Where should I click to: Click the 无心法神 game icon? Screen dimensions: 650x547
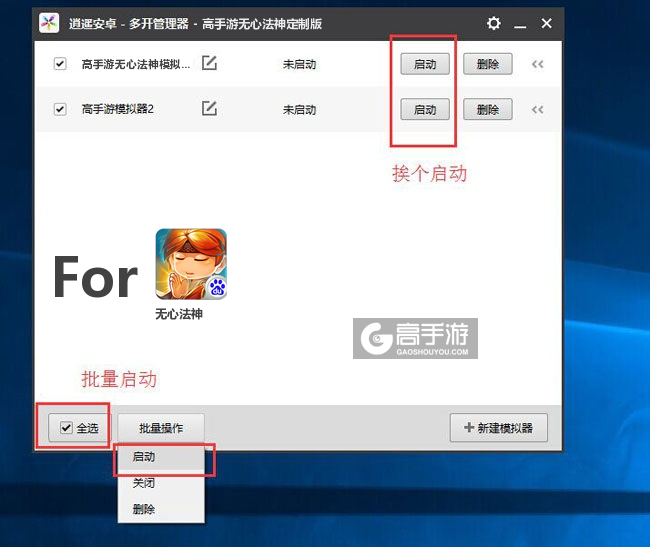(191, 264)
